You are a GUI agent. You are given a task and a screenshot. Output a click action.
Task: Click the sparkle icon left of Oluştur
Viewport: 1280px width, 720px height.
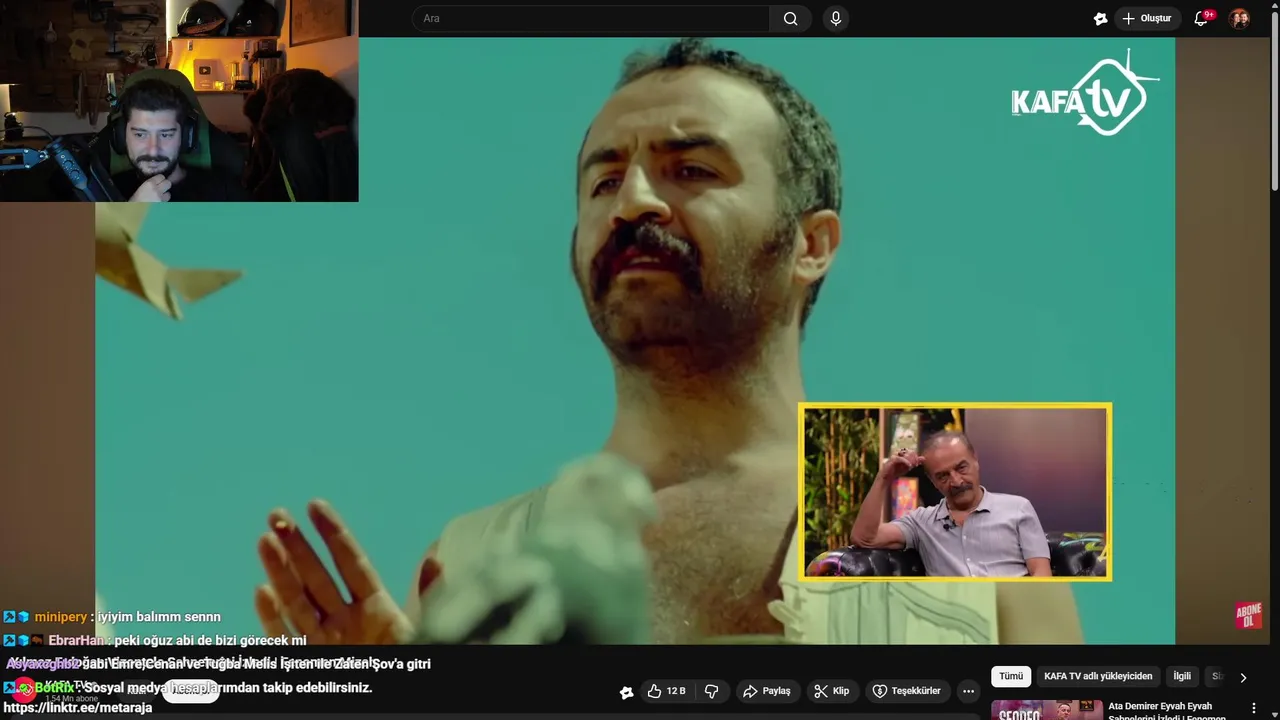(1100, 18)
